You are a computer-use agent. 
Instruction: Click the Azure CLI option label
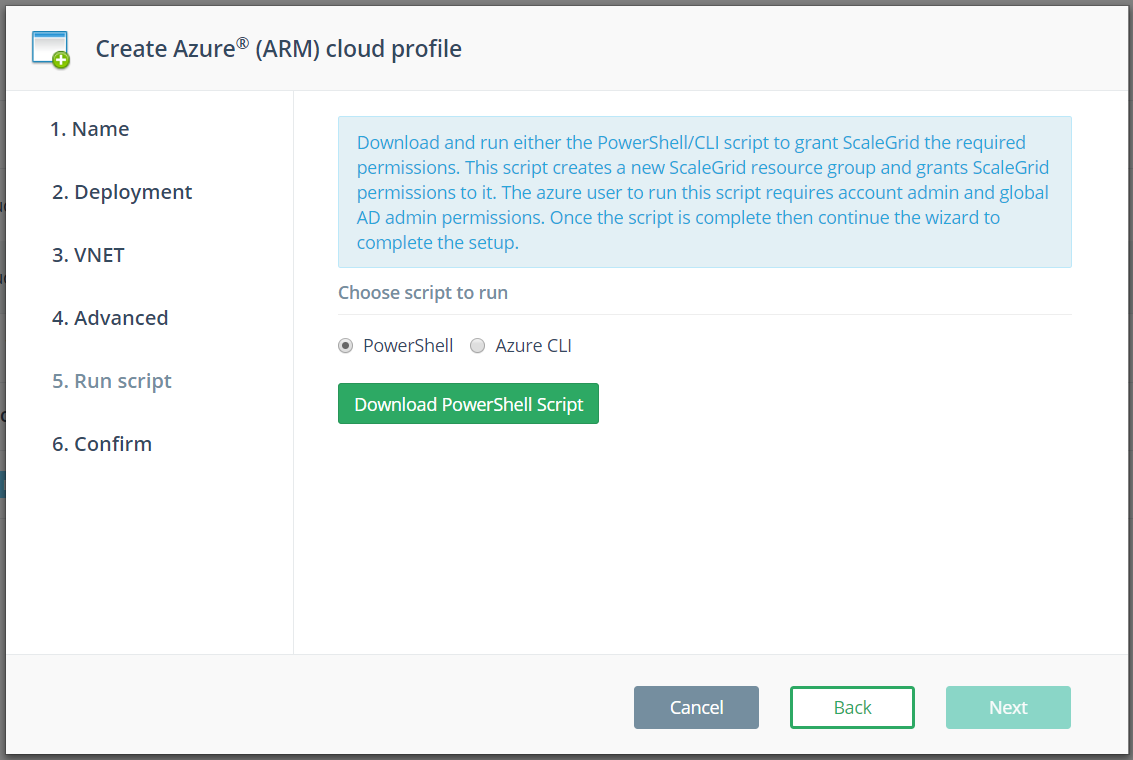point(533,345)
